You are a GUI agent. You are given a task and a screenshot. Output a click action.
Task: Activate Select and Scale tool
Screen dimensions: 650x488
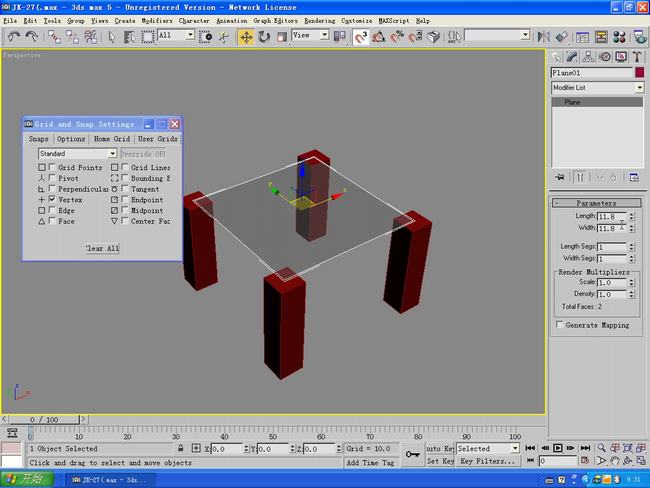[282, 37]
